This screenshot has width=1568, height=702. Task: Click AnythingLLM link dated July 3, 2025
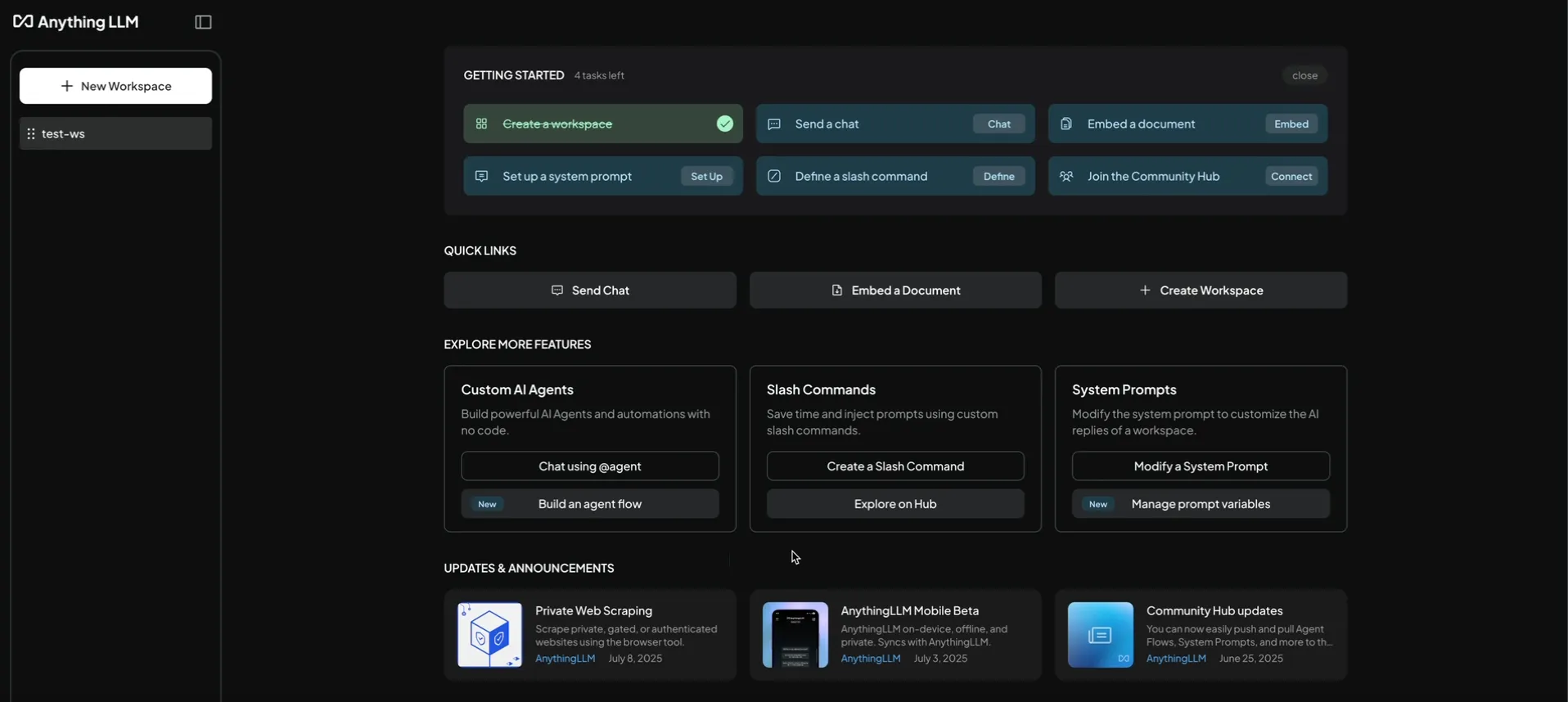pyautogui.click(x=871, y=659)
